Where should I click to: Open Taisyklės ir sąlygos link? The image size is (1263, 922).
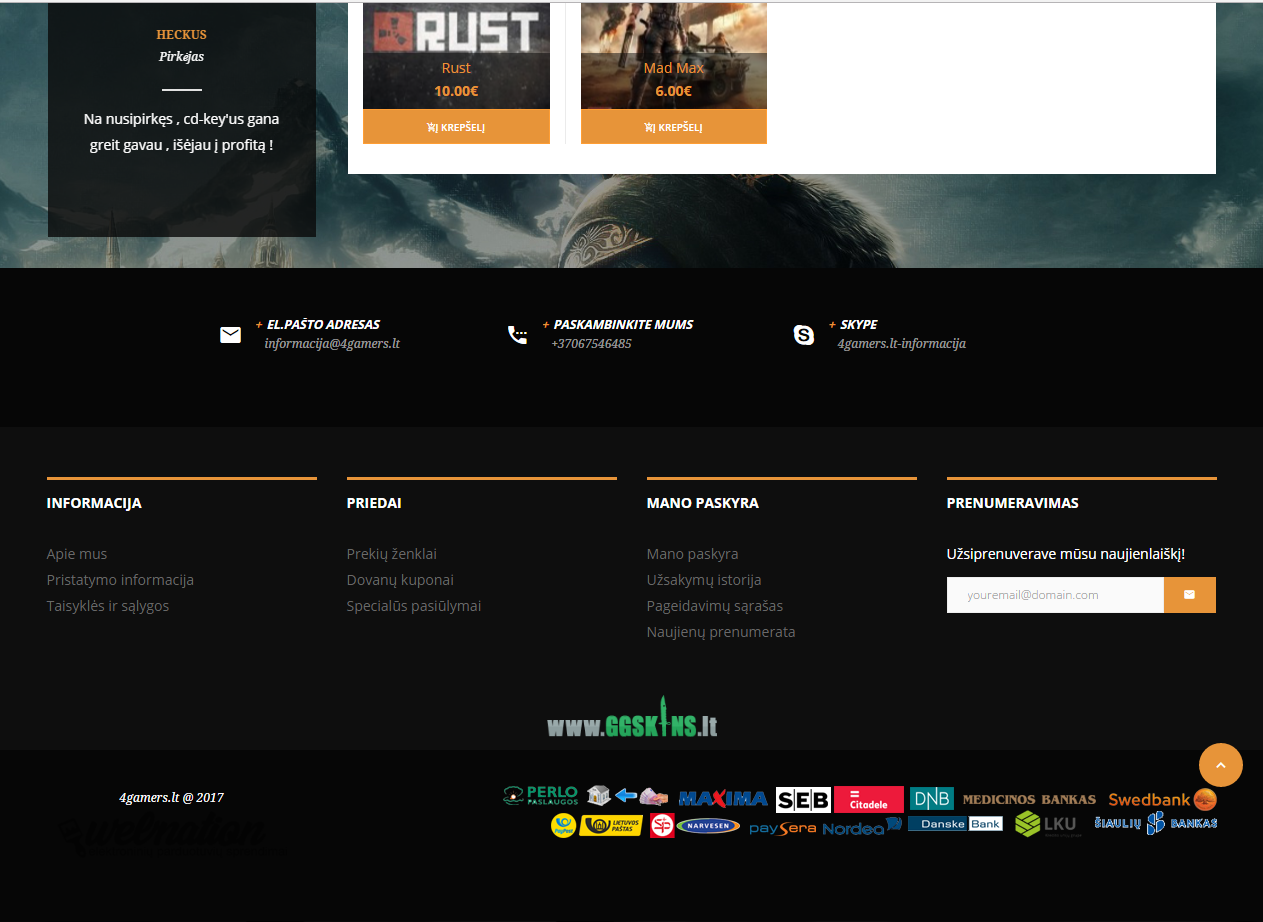(108, 606)
